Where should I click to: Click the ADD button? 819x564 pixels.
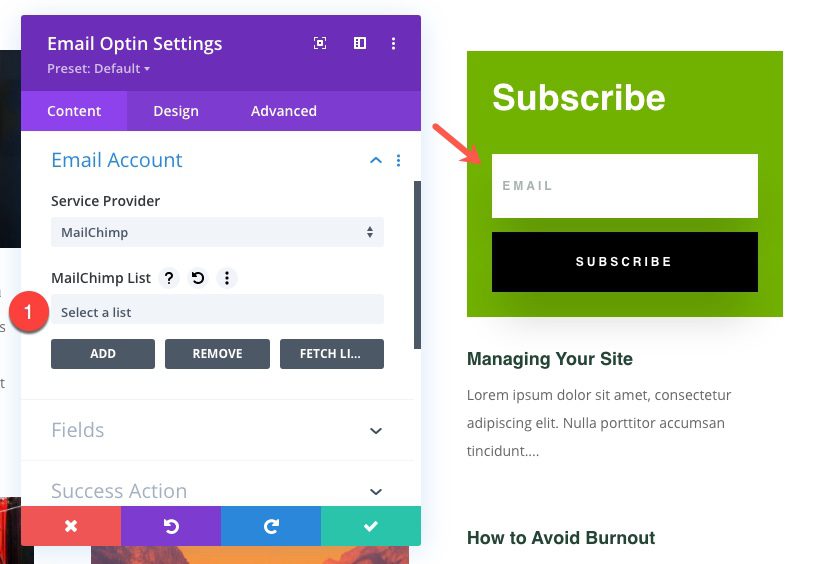tap(103, 354)
